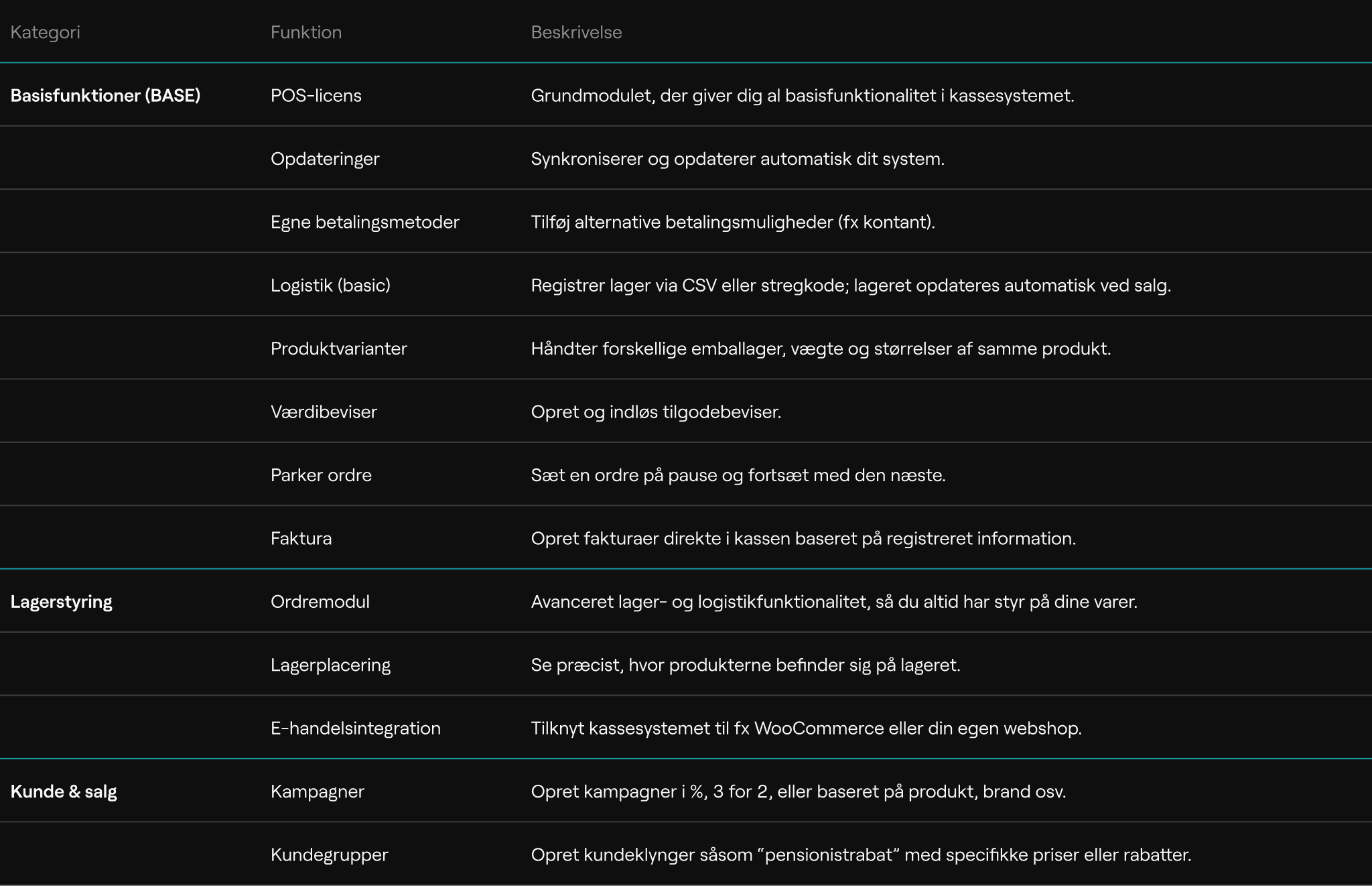Click the Lagerplacering function name

[330, 665]
